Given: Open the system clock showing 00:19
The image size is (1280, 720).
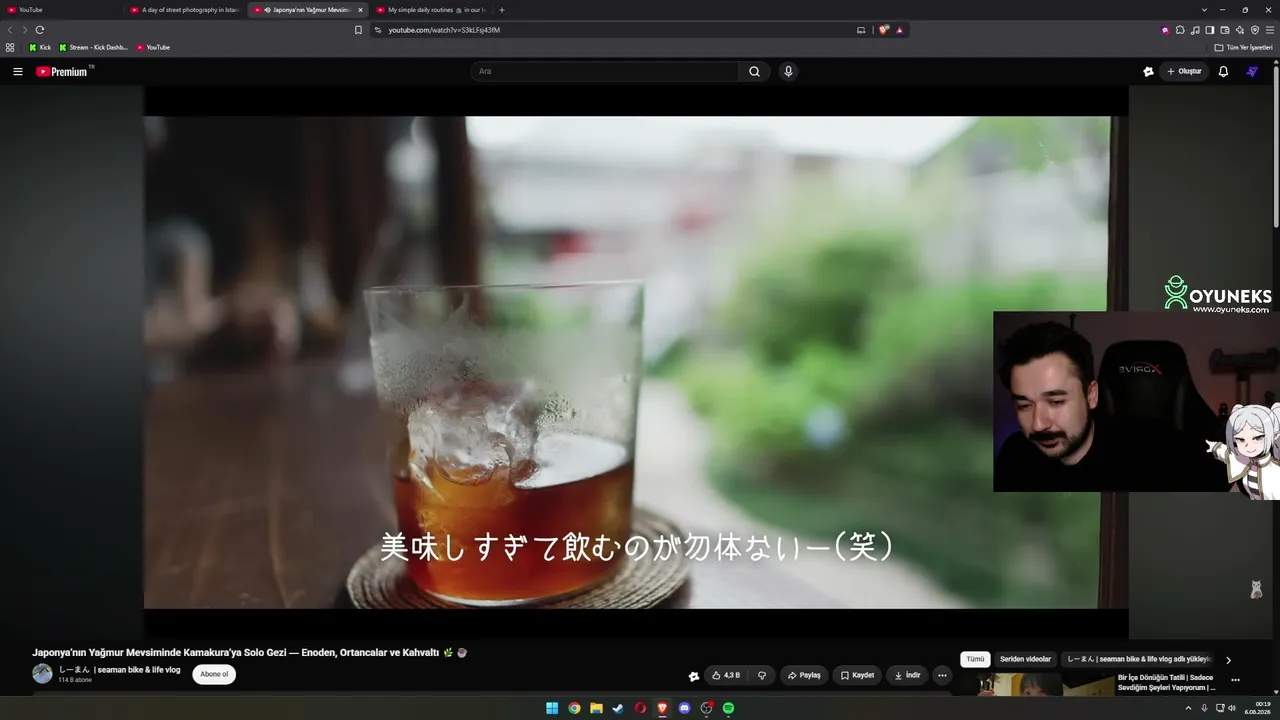Looking at the screenshot, I should click(x=1258, y=708).
